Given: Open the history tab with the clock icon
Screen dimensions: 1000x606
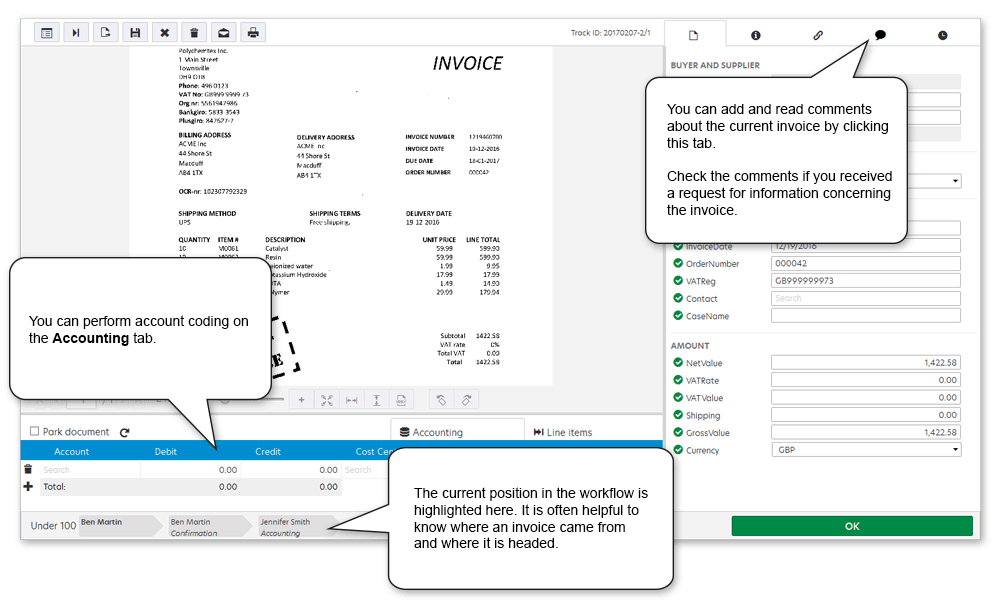Looking at the screenshot, I should (x=942, y=35).
